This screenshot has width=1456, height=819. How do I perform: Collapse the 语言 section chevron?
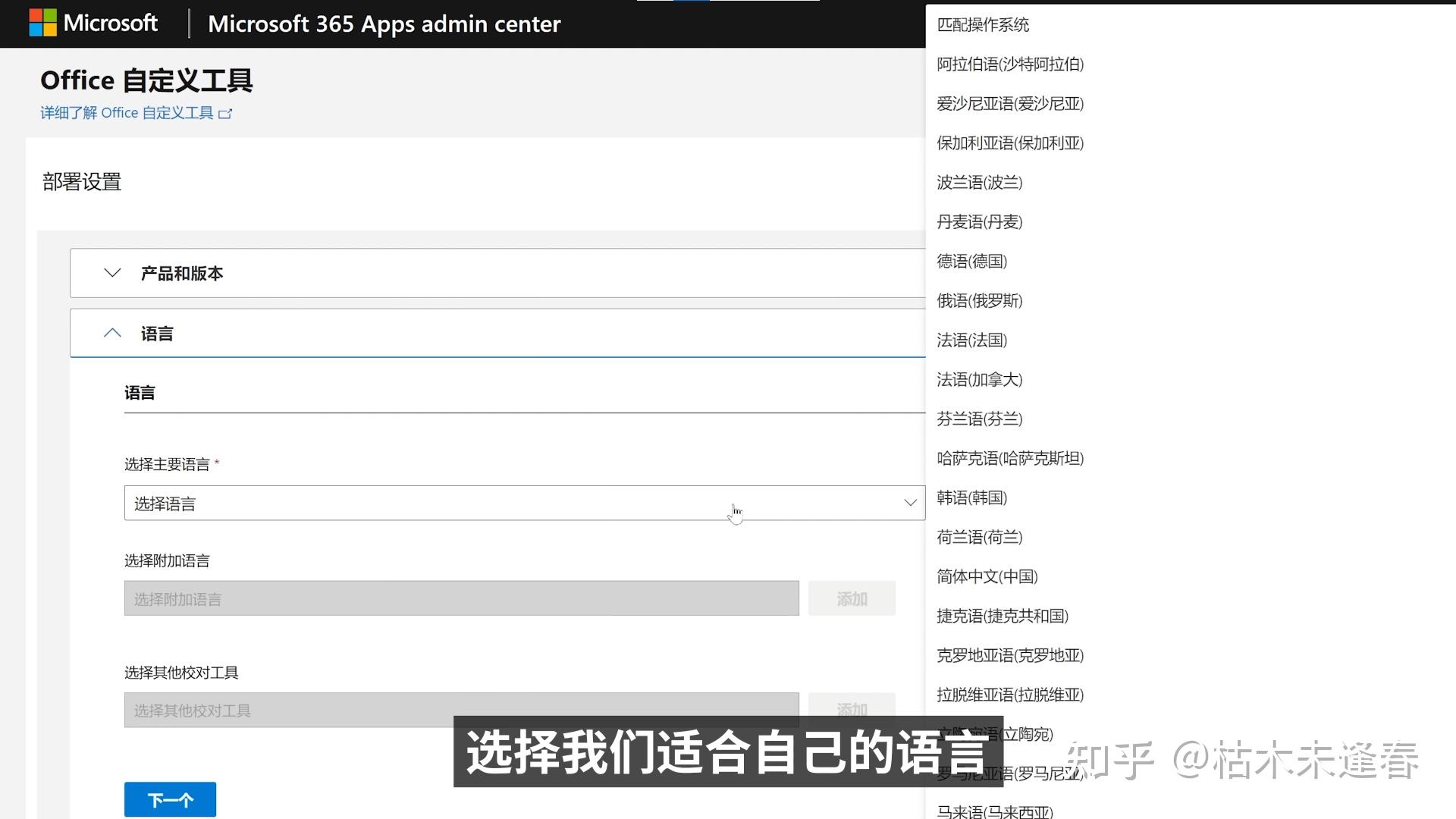coord(112,333)
